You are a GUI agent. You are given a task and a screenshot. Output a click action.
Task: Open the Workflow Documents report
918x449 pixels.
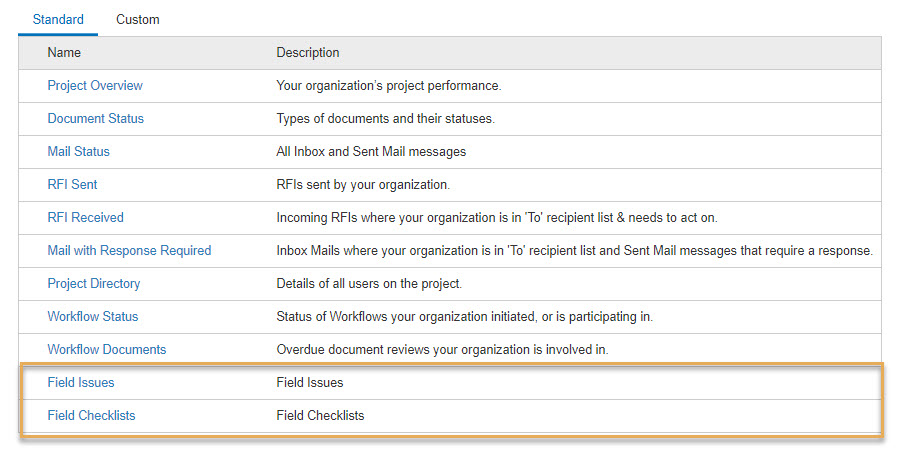point(107,349)
